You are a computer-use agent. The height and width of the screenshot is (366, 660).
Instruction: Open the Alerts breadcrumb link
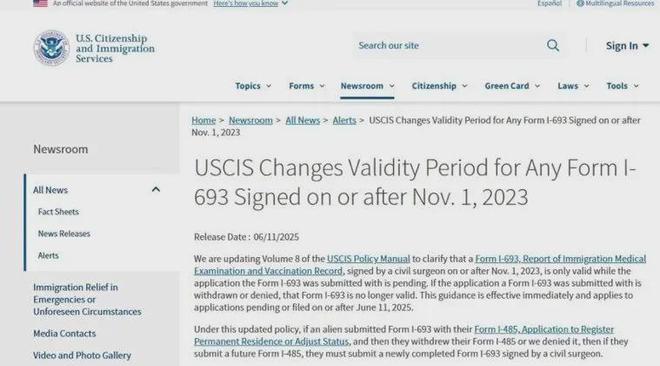(344, 120)
